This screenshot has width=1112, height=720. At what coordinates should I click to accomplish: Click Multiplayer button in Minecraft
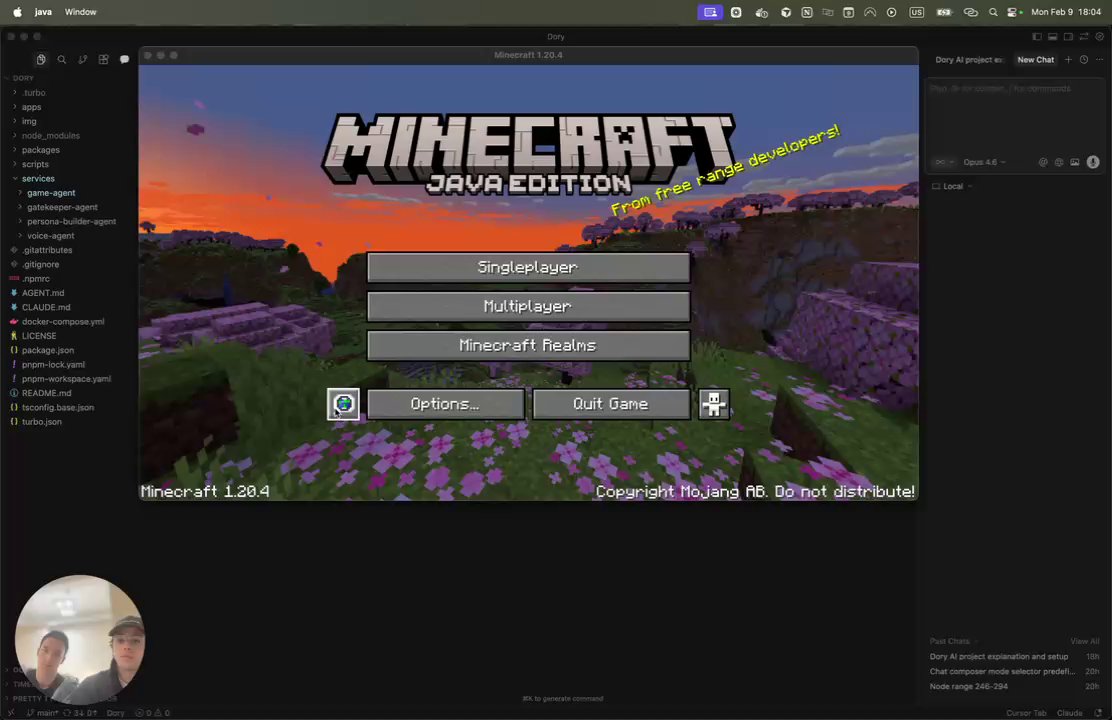point(528,306)
